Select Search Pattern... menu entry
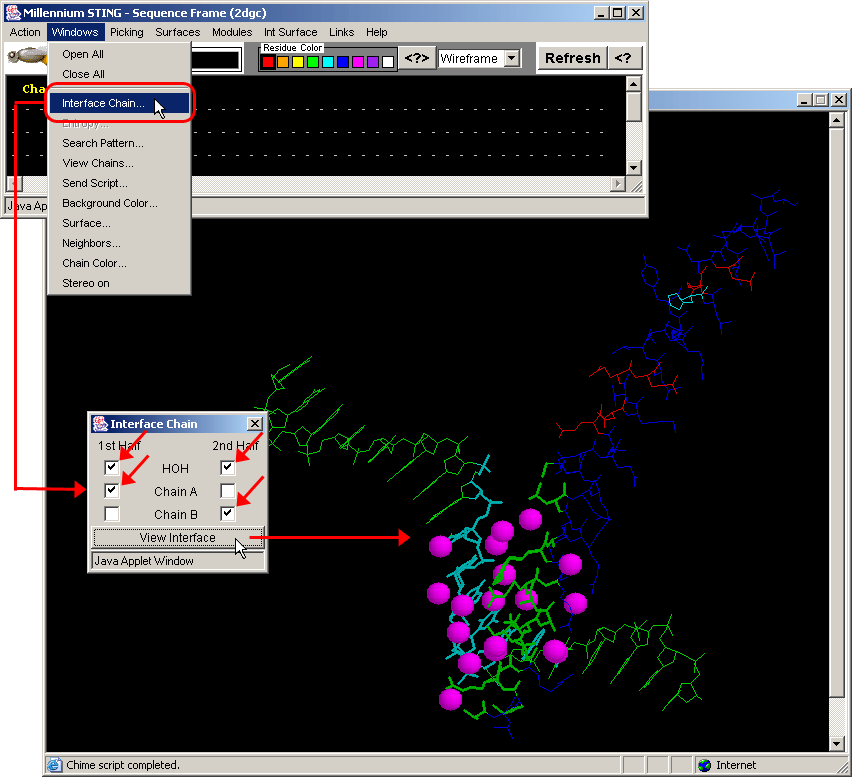852x777 pixels. click(120, 143)
